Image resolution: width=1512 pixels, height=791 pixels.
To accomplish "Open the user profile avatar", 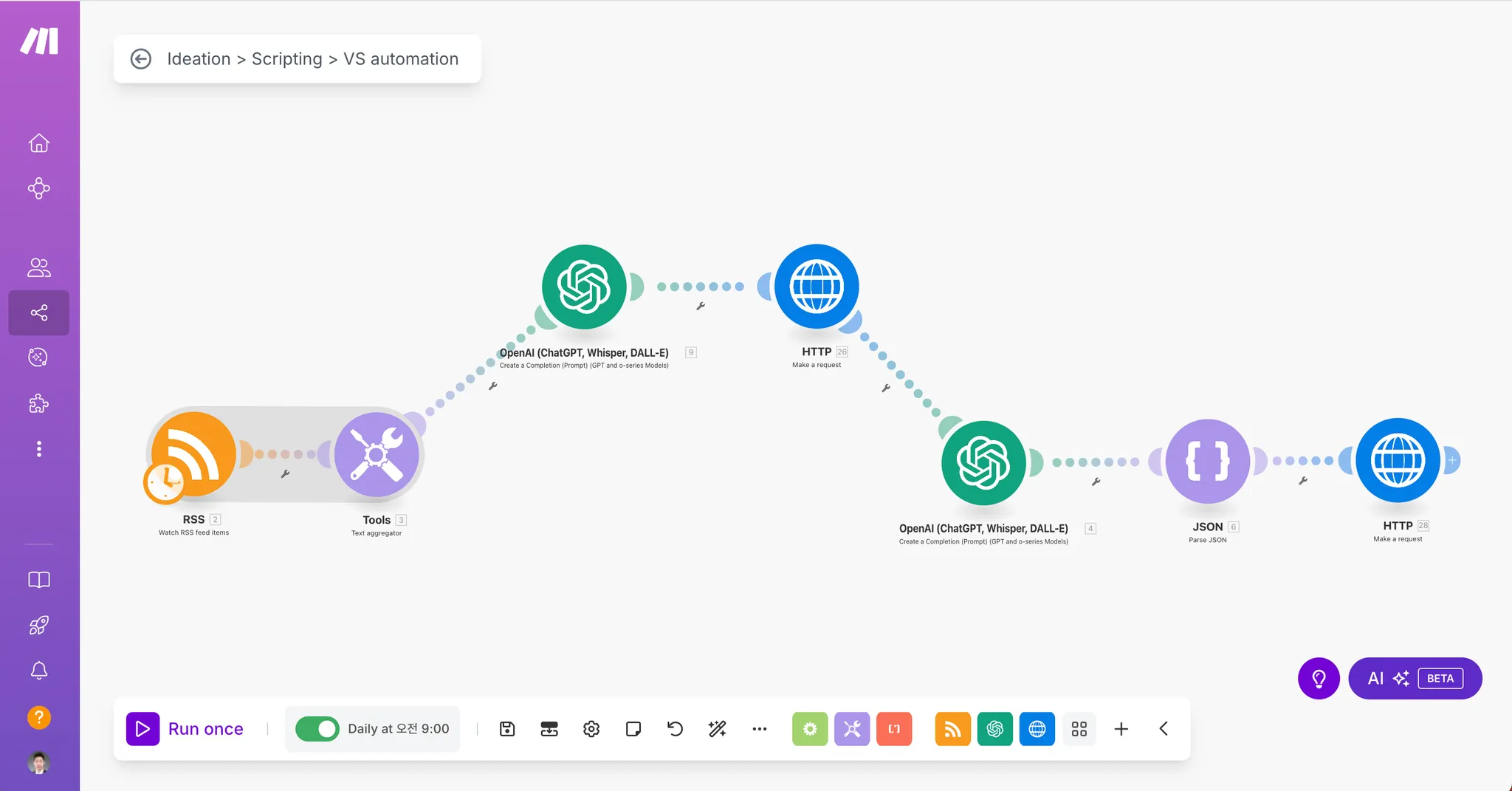I will coord(39,763).
